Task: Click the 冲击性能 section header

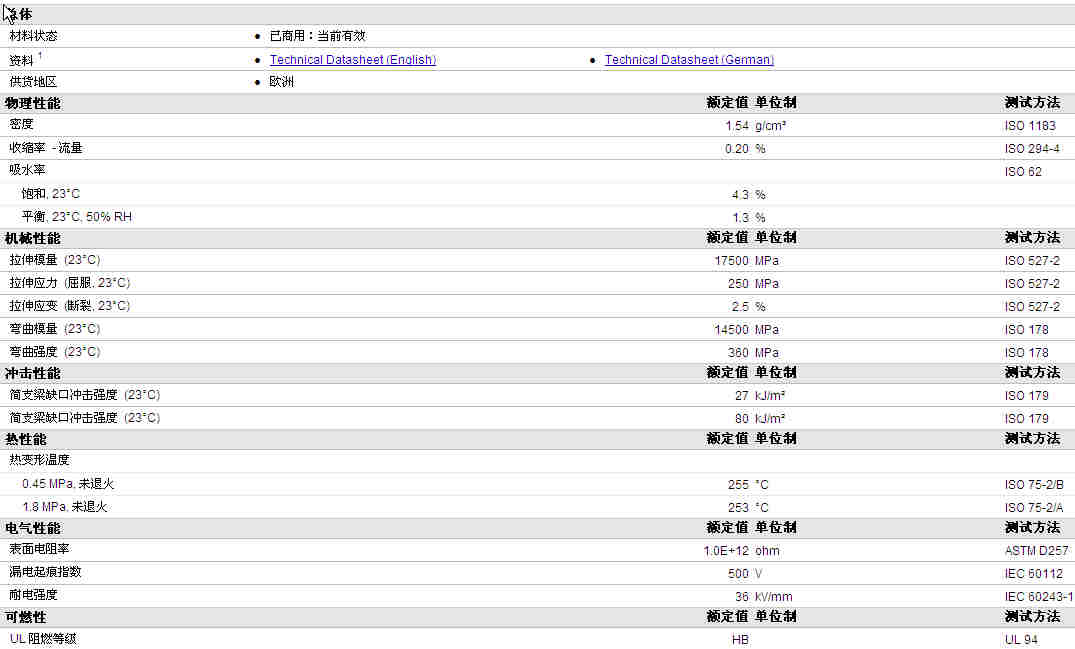Action: pos(32,374)
